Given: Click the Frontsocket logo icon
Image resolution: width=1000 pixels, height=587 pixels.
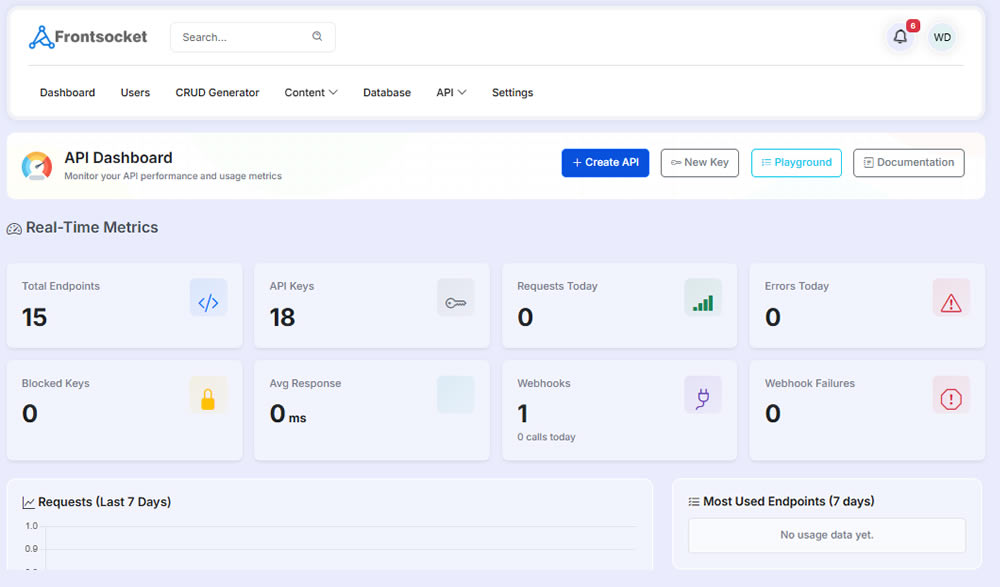Looking at the screenshot, I should (41, 38).
